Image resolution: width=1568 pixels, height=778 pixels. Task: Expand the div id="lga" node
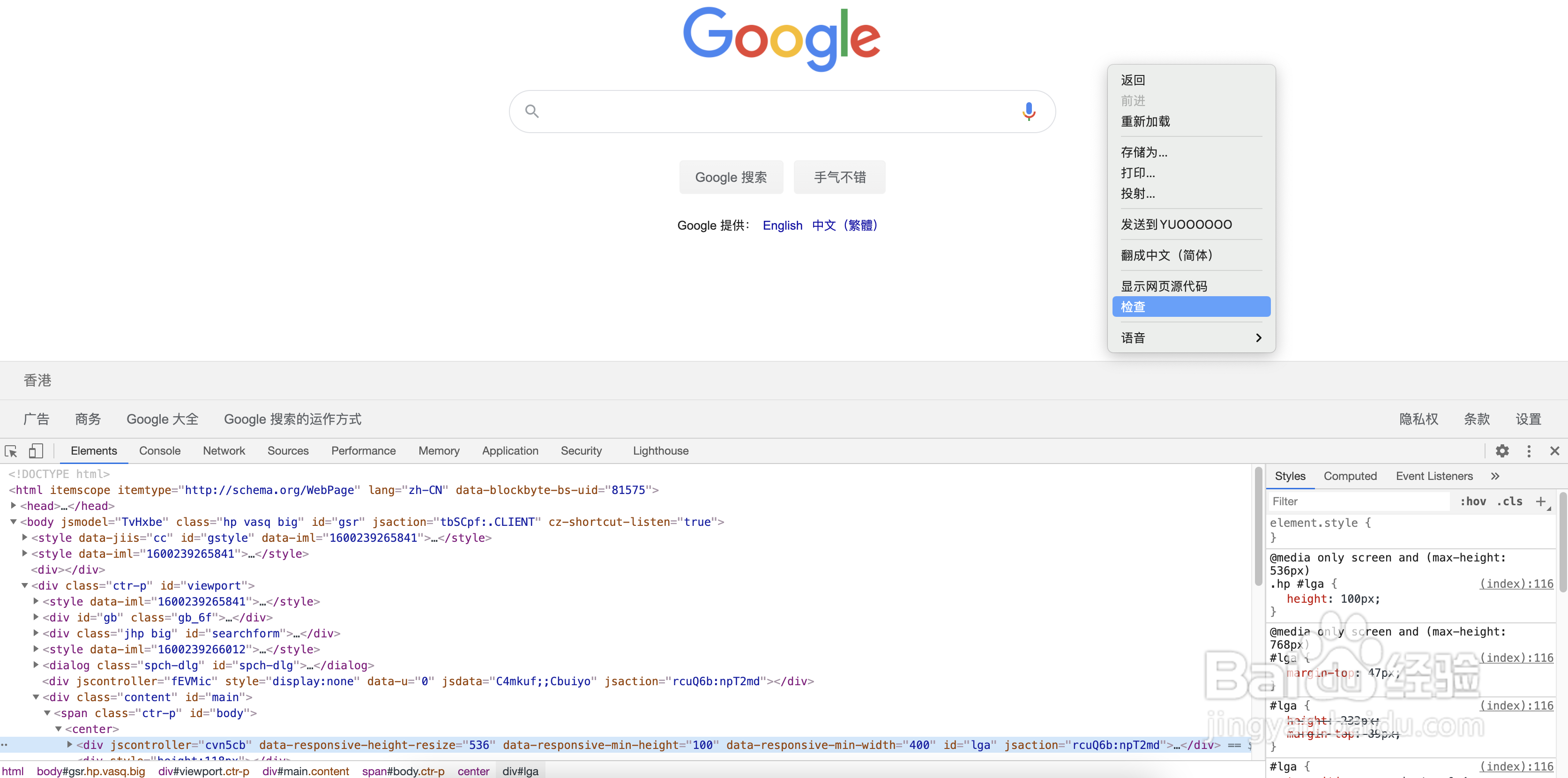[69, 745]
